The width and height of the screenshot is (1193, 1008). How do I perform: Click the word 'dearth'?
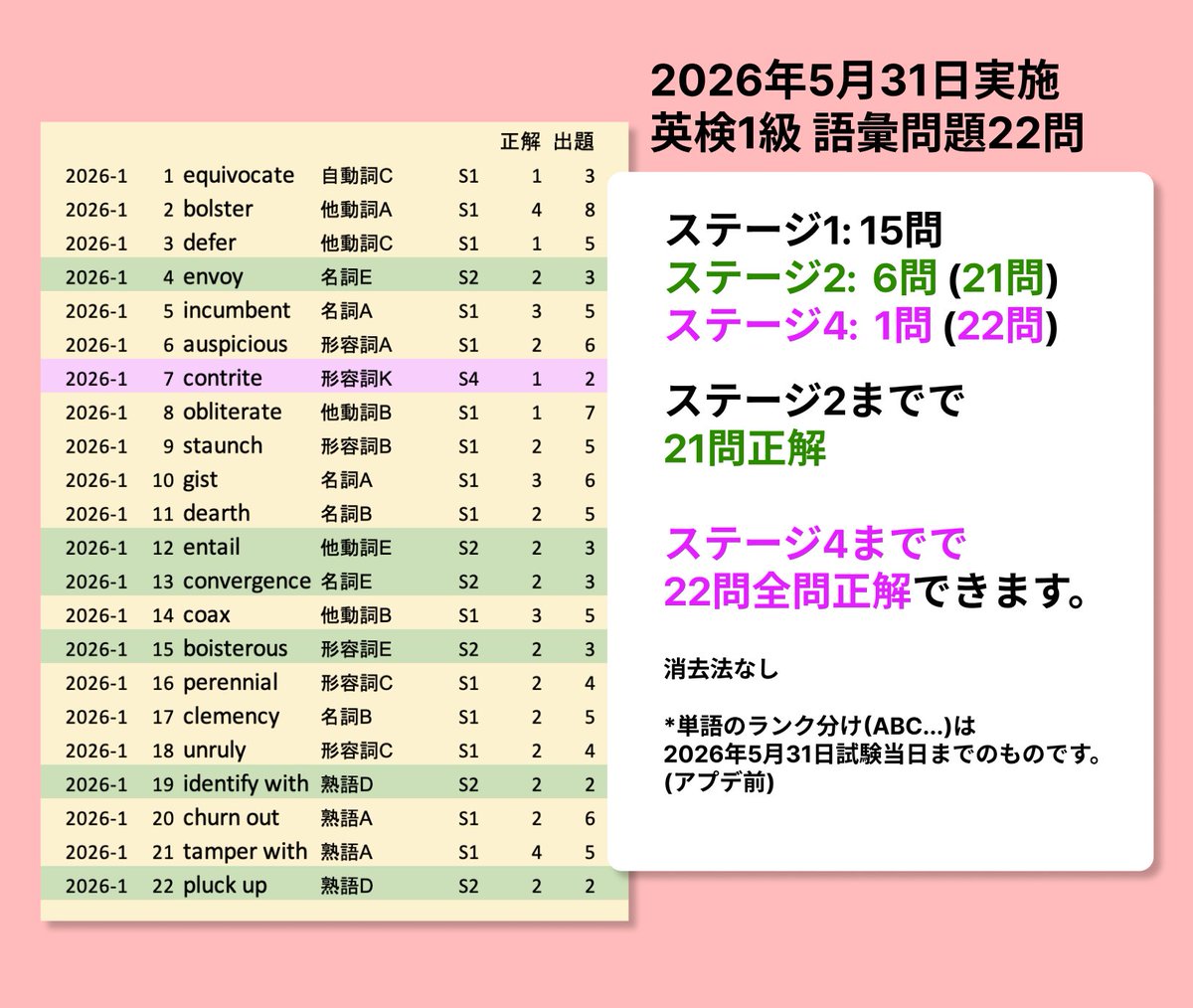217,514
